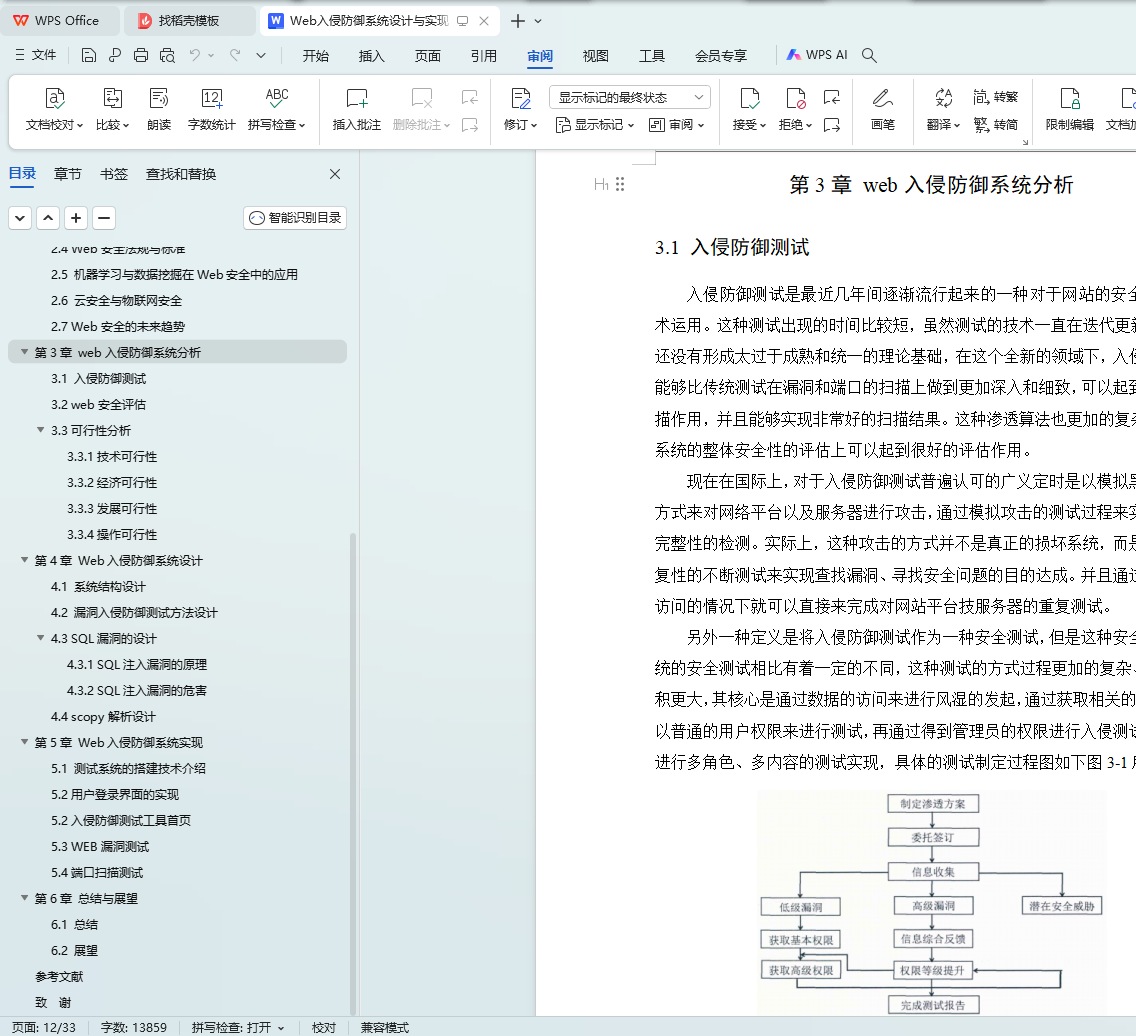The width and height of the screenshot is (1136, 1036).
Task: Collapse the 4.3 SQL漏洞的设计 node
Action: click(41, 638)
